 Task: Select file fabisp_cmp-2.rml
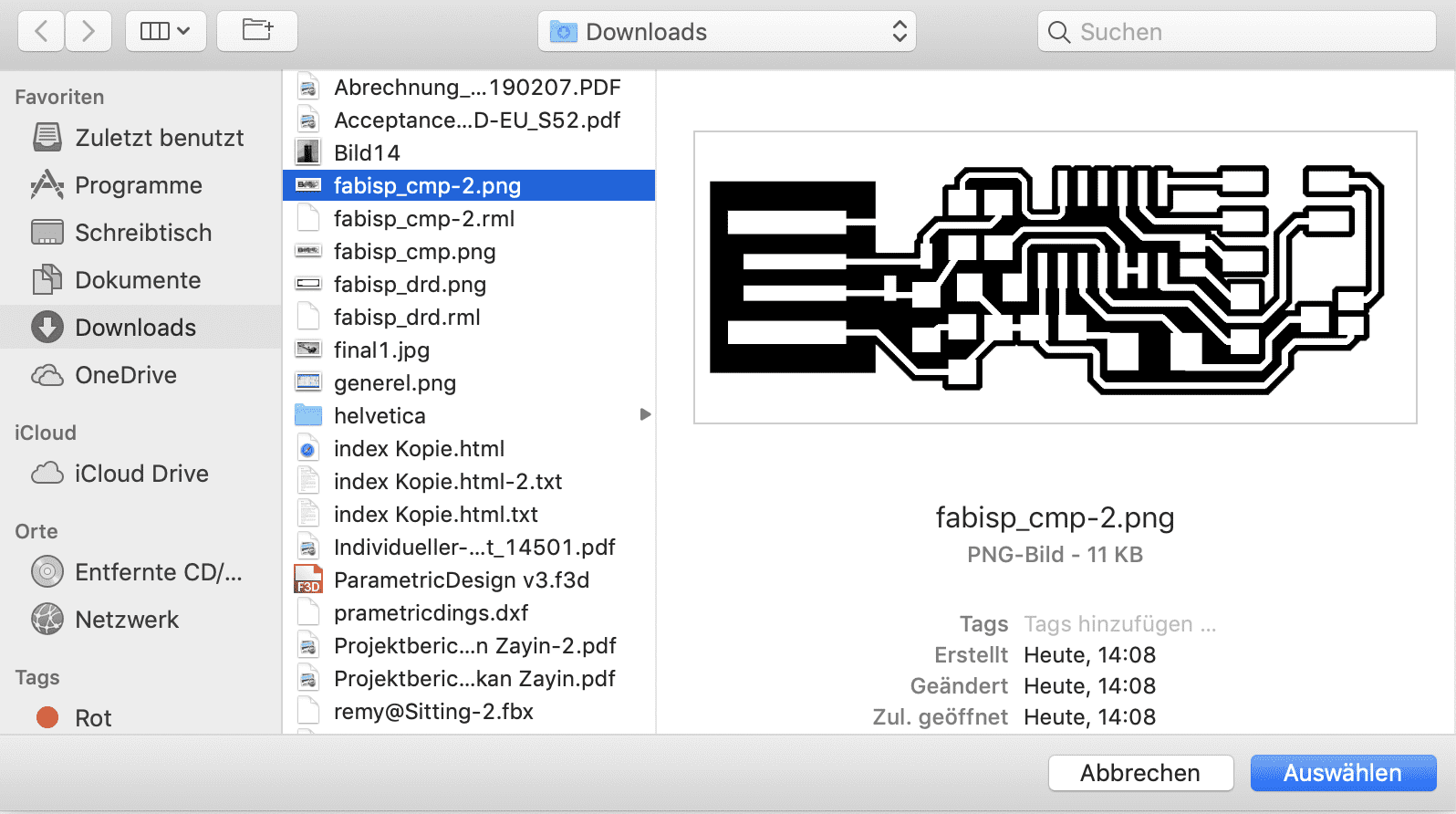[x=469, y=218]
